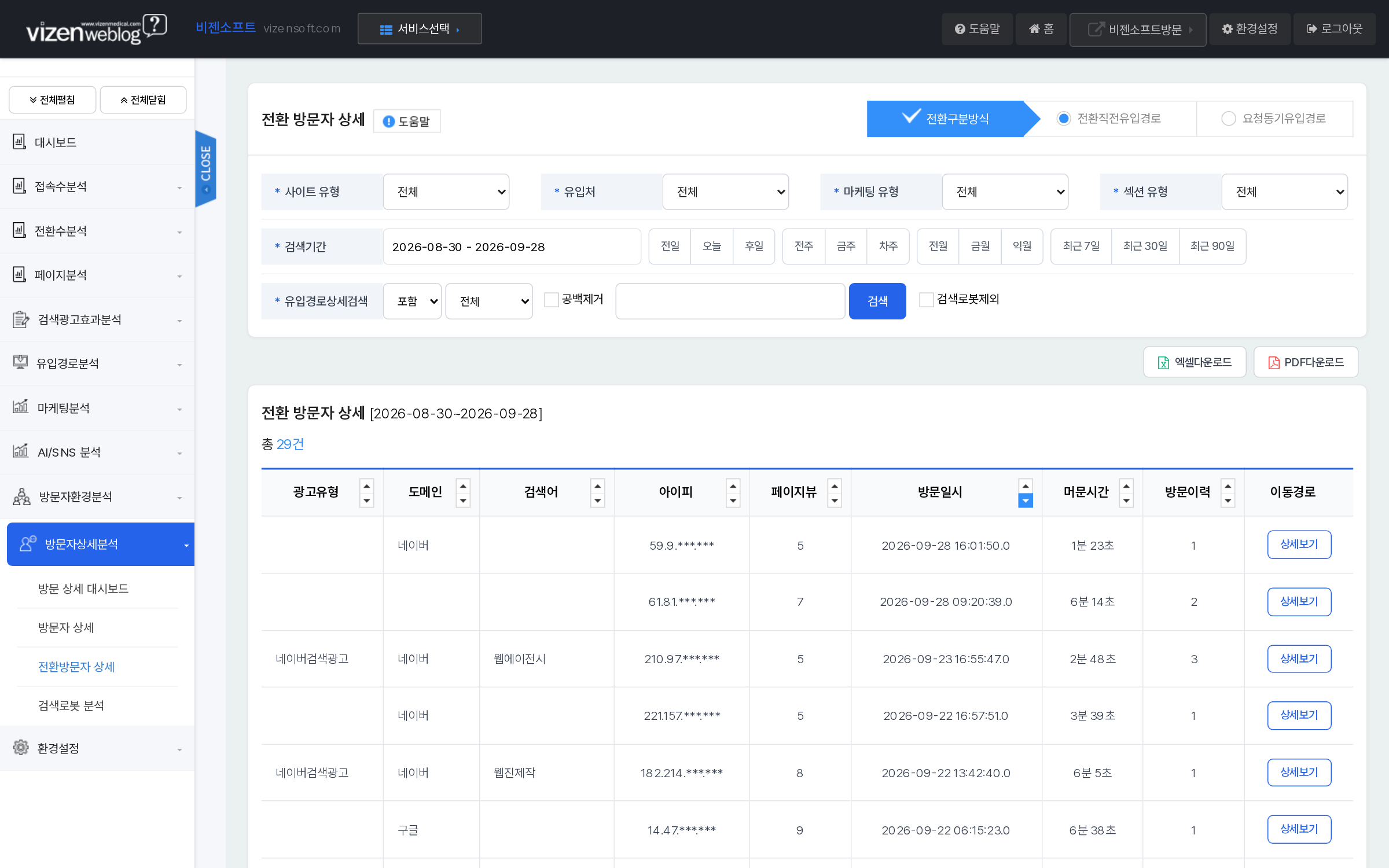Image resolution: width=1389 pixels, height=868 pixels.
Task: Open top bar 도움말 question icon
Action: pyautogui.click(x=977, y=29)
